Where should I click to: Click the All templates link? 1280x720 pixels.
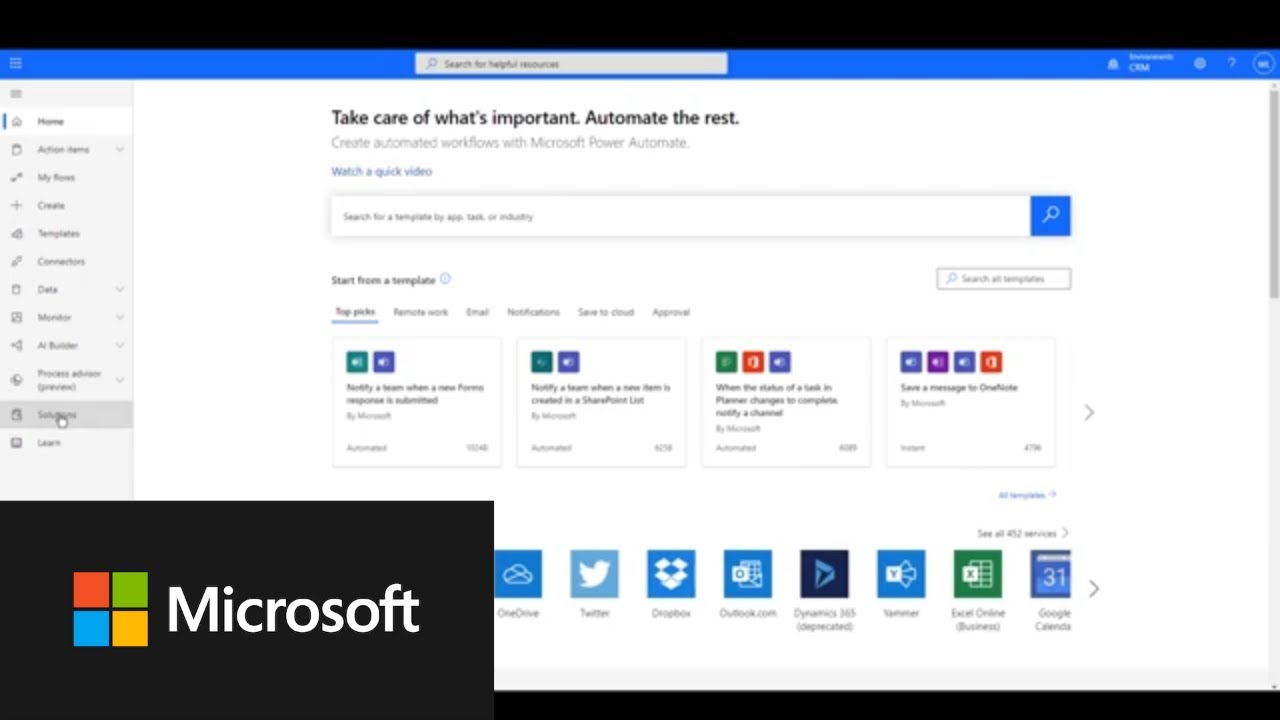pyautogui.click(x=1027, y=495)
